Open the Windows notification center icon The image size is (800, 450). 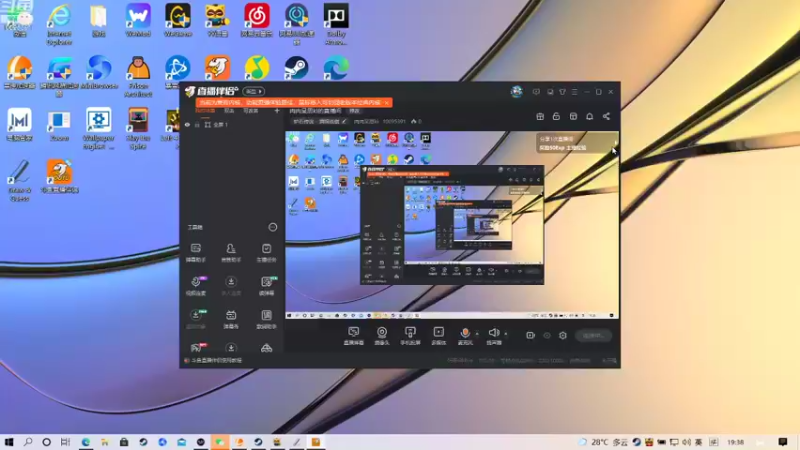(x=783, y=442)
